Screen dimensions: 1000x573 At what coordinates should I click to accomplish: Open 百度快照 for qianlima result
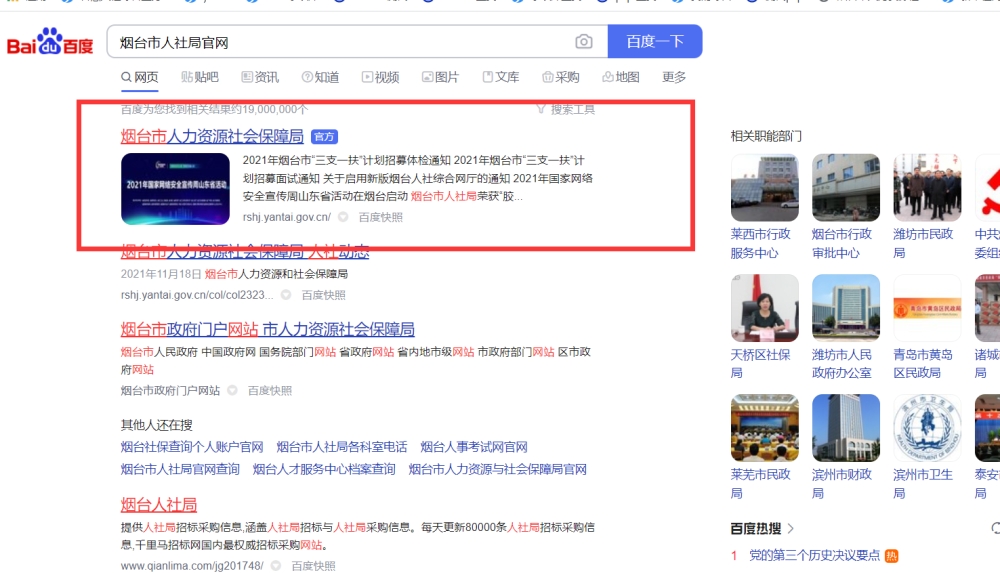pyautogui.click(x=313, y=566)
